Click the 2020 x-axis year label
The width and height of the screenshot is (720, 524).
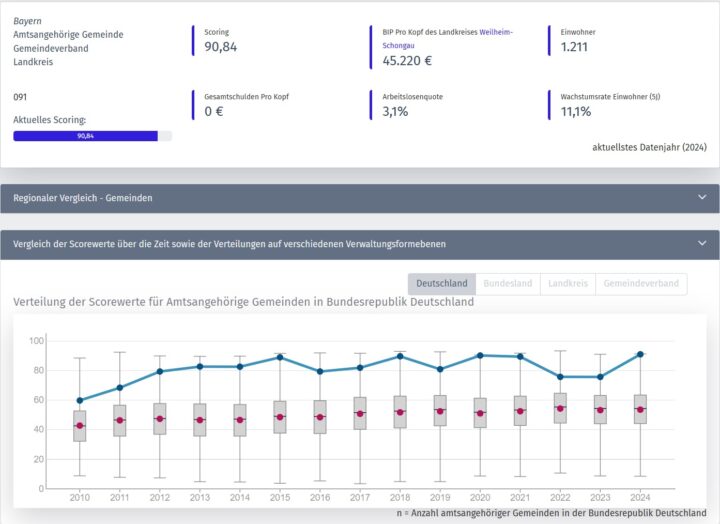click(x=480, y=495)
